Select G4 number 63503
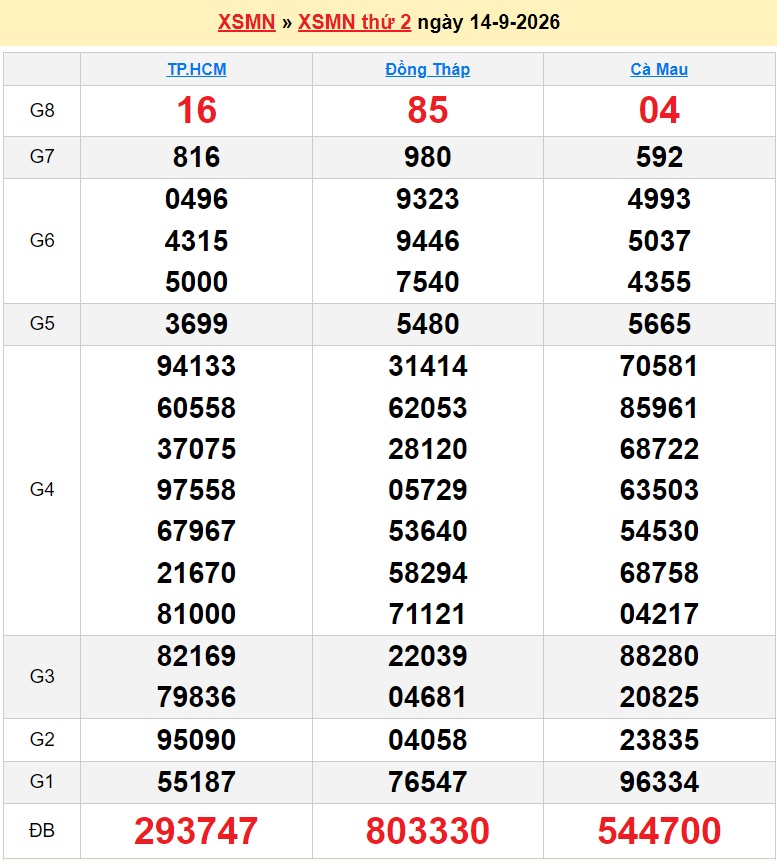This screenshot has width=777, height=861. (x=659, y=490)
